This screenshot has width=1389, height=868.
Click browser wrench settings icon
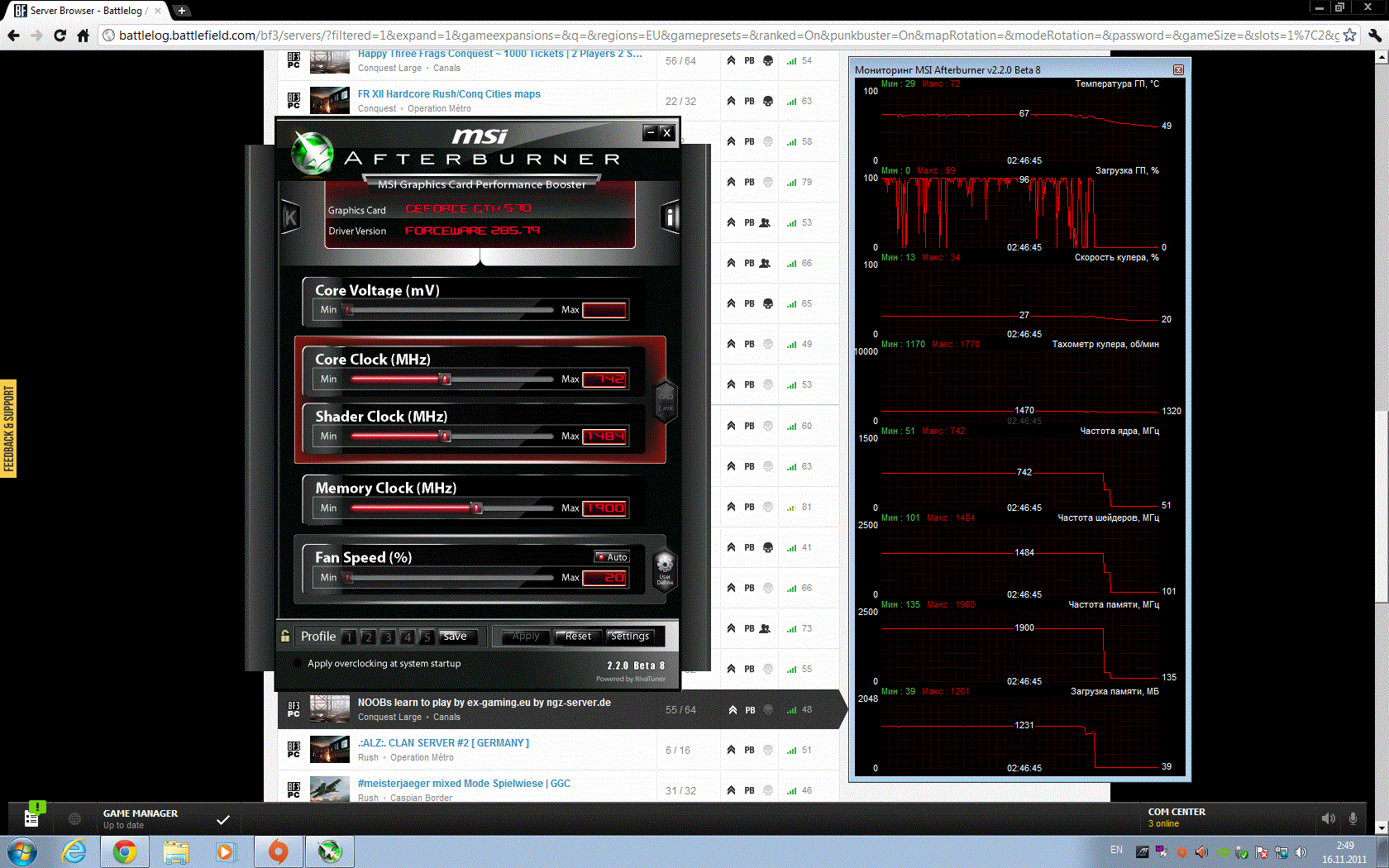(1374, 36)
